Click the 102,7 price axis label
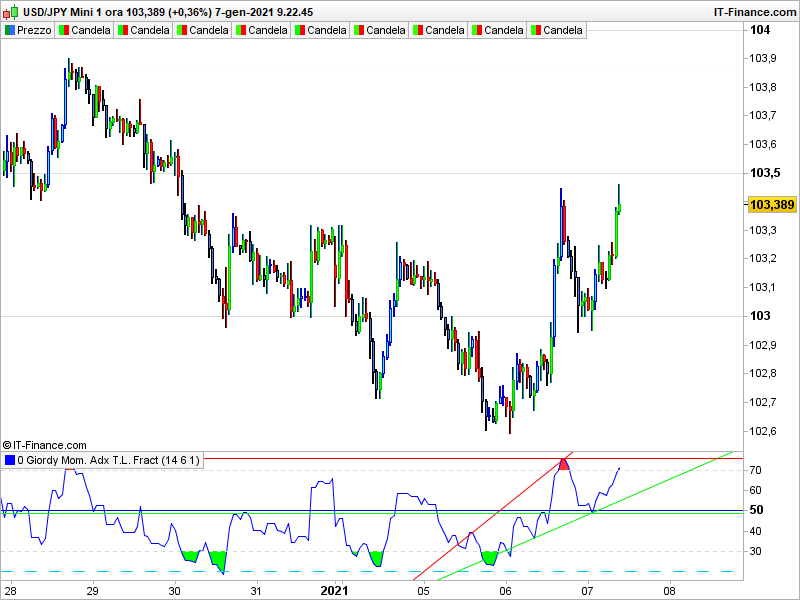The height and width of the screenshot is (600, 800). coord(763,403)
